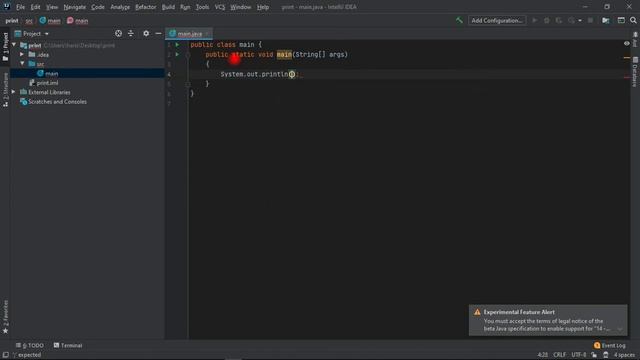Toggle the Database tool window side tab
Image resolution: width=640 pixels, height=360 pixels.
click(635, 71)
